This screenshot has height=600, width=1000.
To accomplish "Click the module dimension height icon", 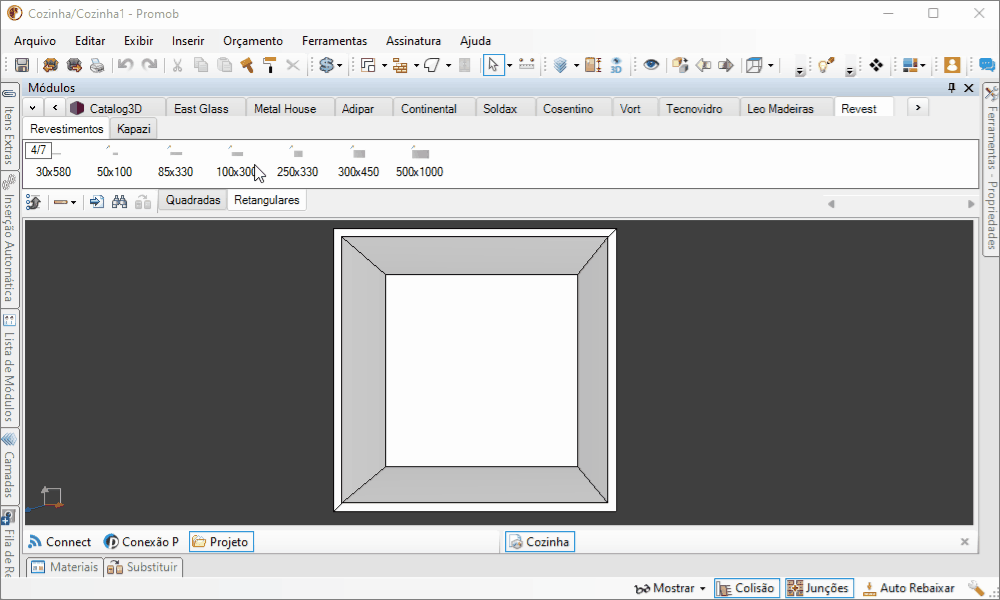I will pos(593,65).
